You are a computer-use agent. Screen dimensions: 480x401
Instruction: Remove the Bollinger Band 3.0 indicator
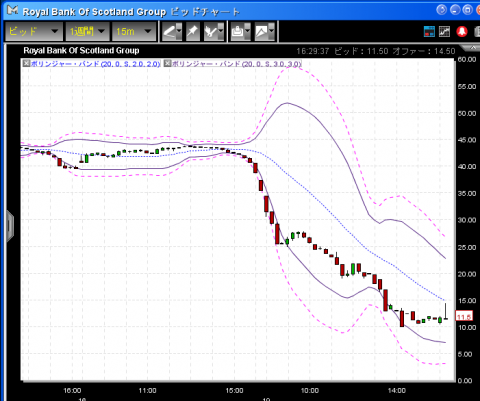click(167, 63)
